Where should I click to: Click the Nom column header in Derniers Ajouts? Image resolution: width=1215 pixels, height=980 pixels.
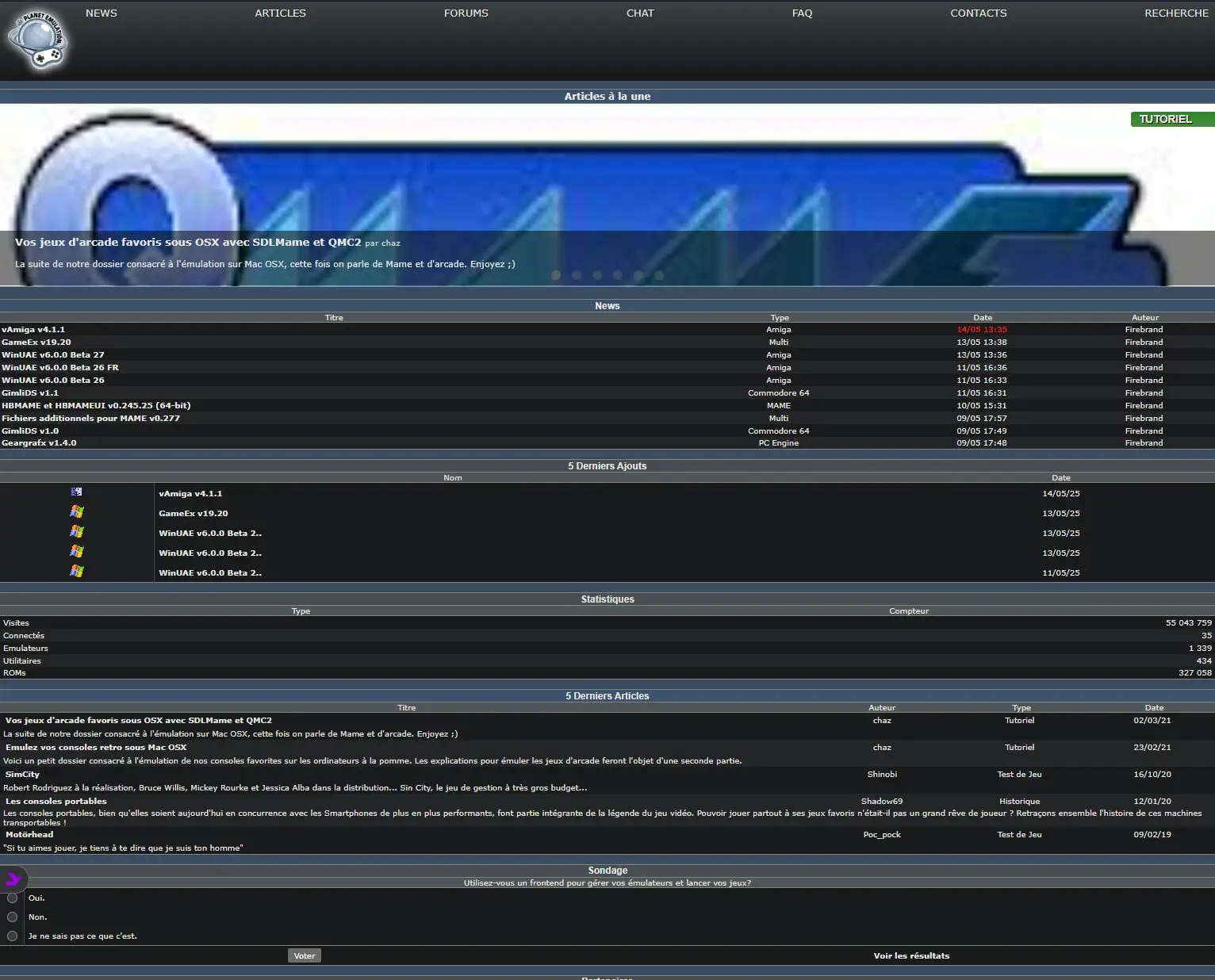(x=453, y=477)
